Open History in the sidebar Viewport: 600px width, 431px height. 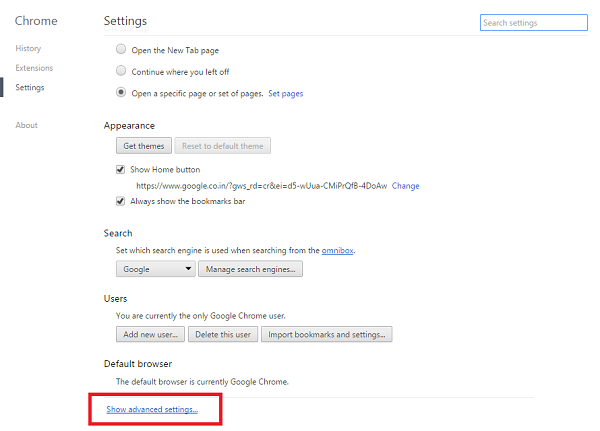(x=28, y=48)
